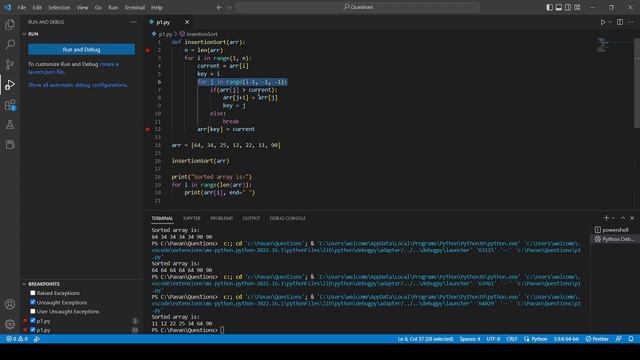Click the feedback icon in status bar
Screen dimensions: 640x360
coord(619,339)
